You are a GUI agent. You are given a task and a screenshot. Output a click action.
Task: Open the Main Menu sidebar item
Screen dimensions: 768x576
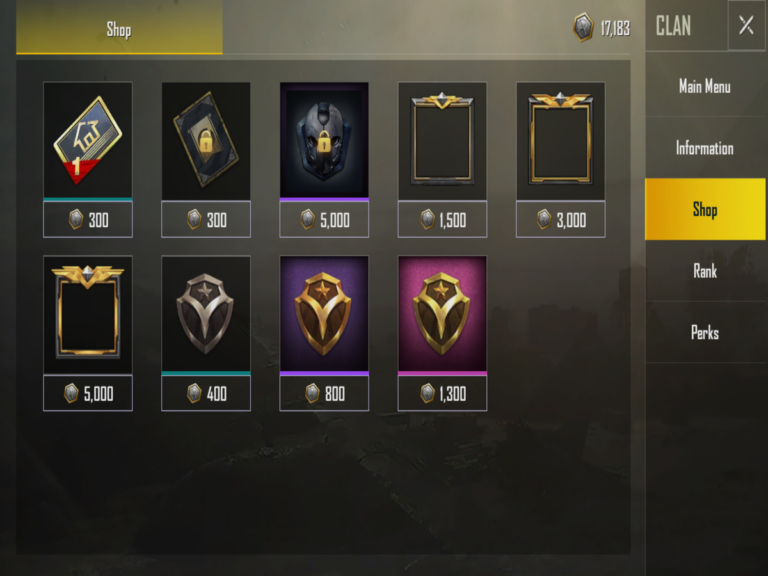click(705, 86)
